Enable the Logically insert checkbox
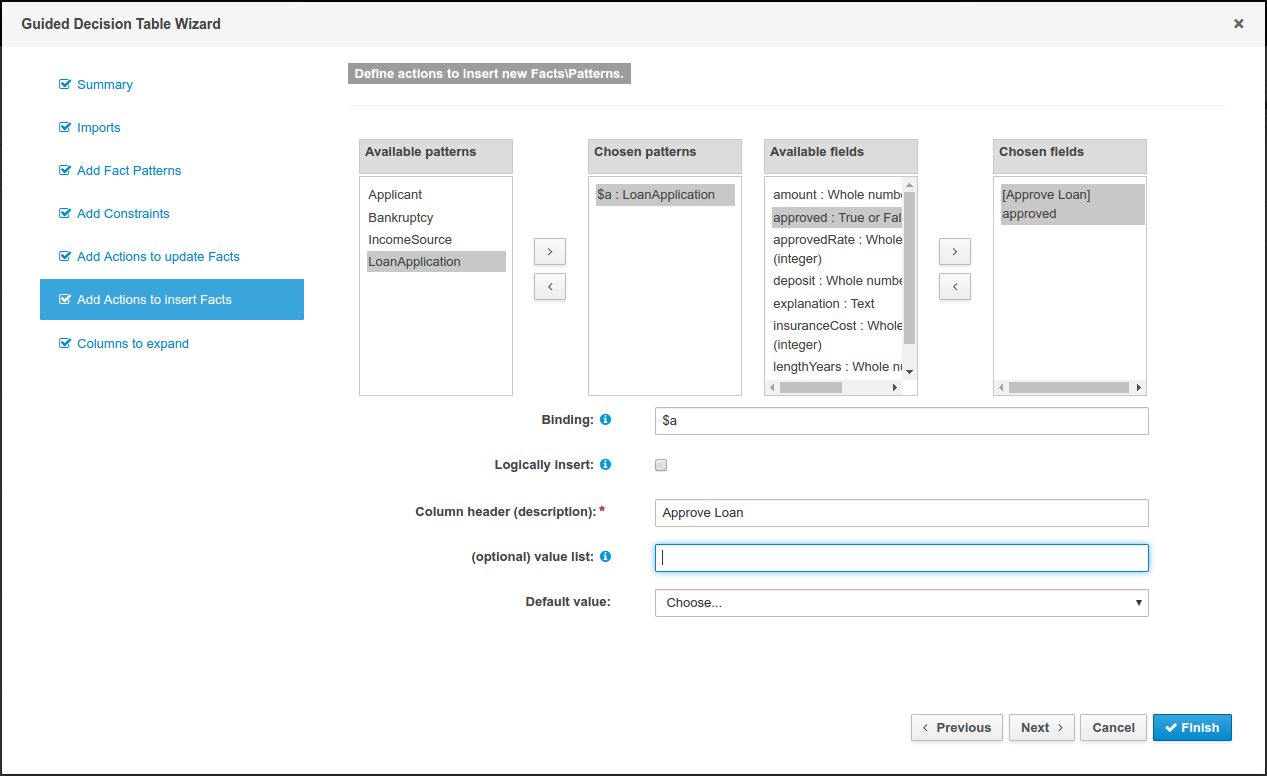This screenshot has height=776, width=1267. tap(661, 465)
